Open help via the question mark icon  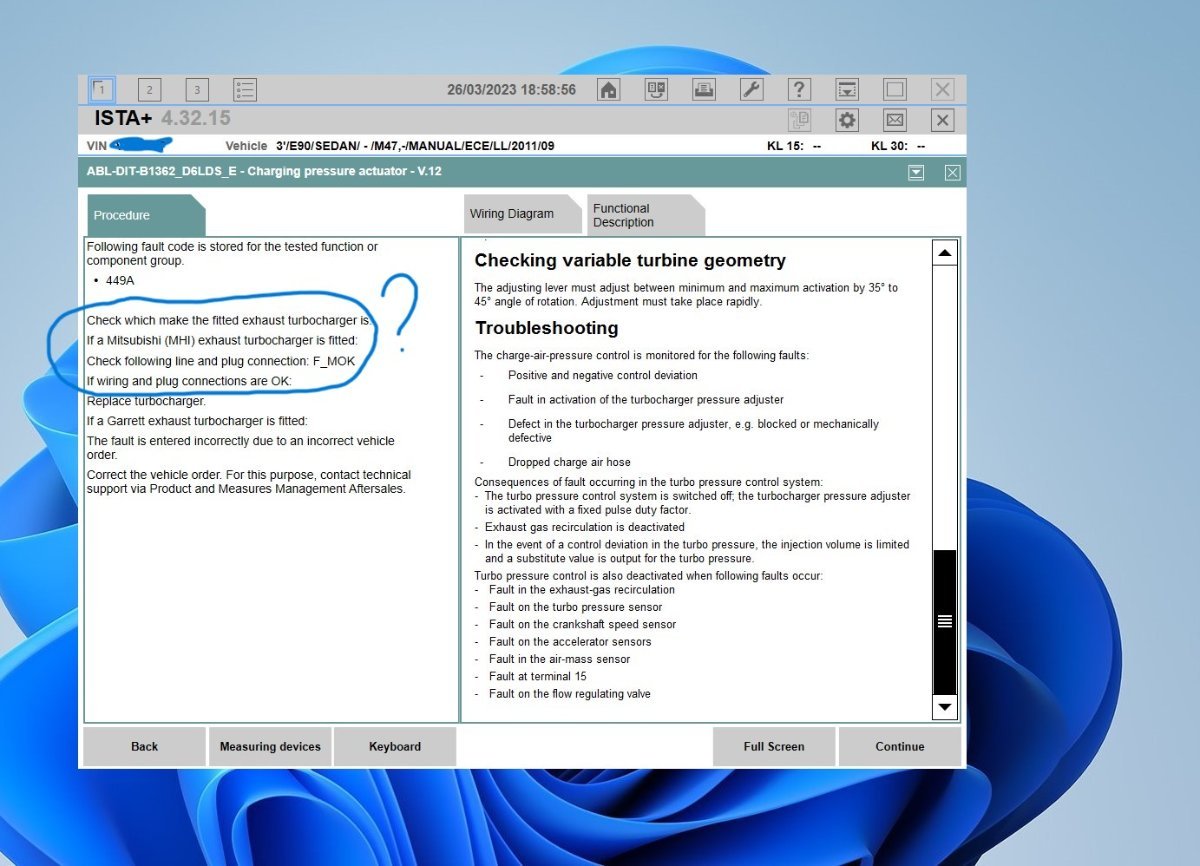click(x=799, y=90)
